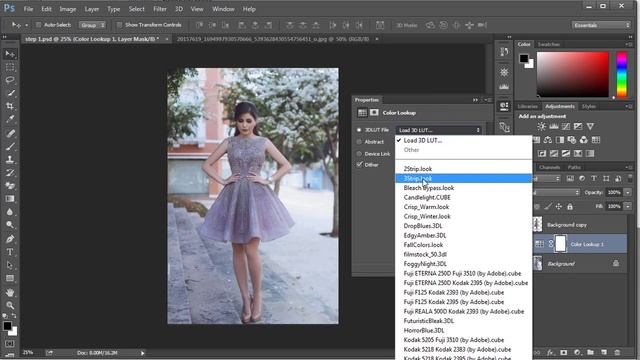This screenshot has height=360, width=640.
Task: Select the Quick Selection tool
Action: point(10,93)
